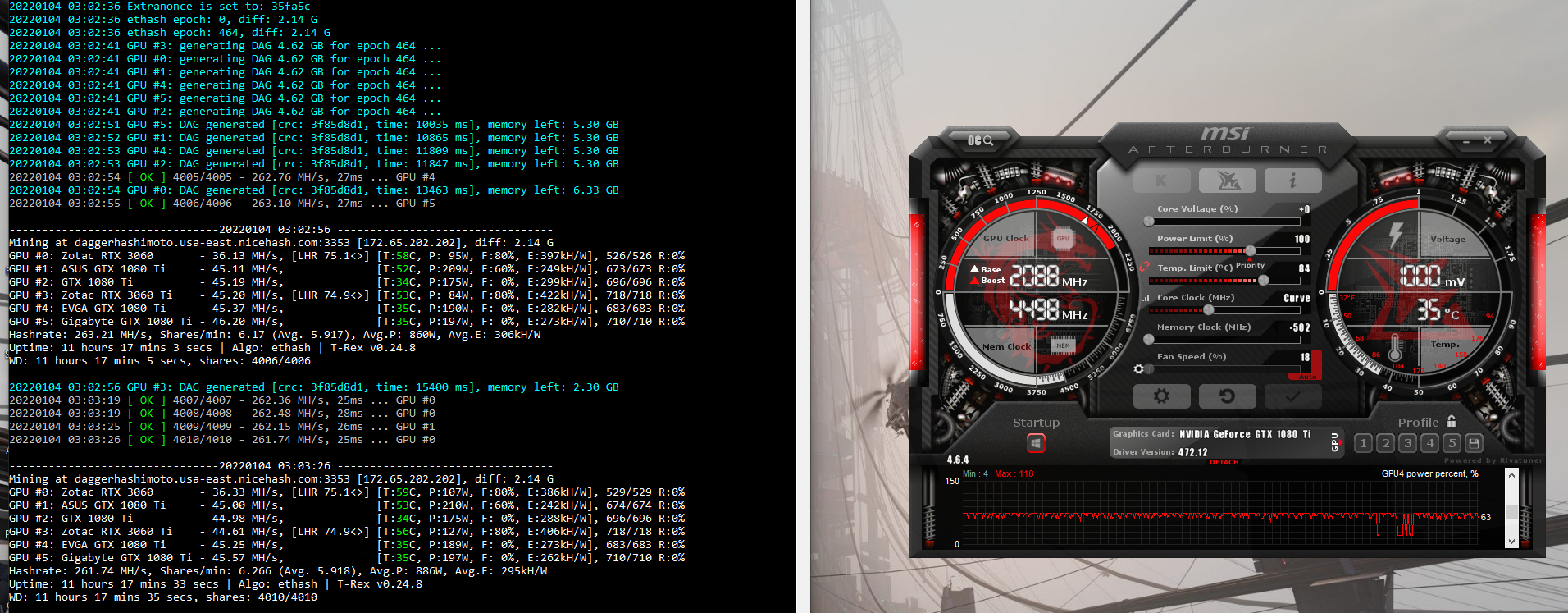This screenshot has height=613, width=1568.
Task: Click the GPU4 power percent graph label
Action: (1429, 473)
